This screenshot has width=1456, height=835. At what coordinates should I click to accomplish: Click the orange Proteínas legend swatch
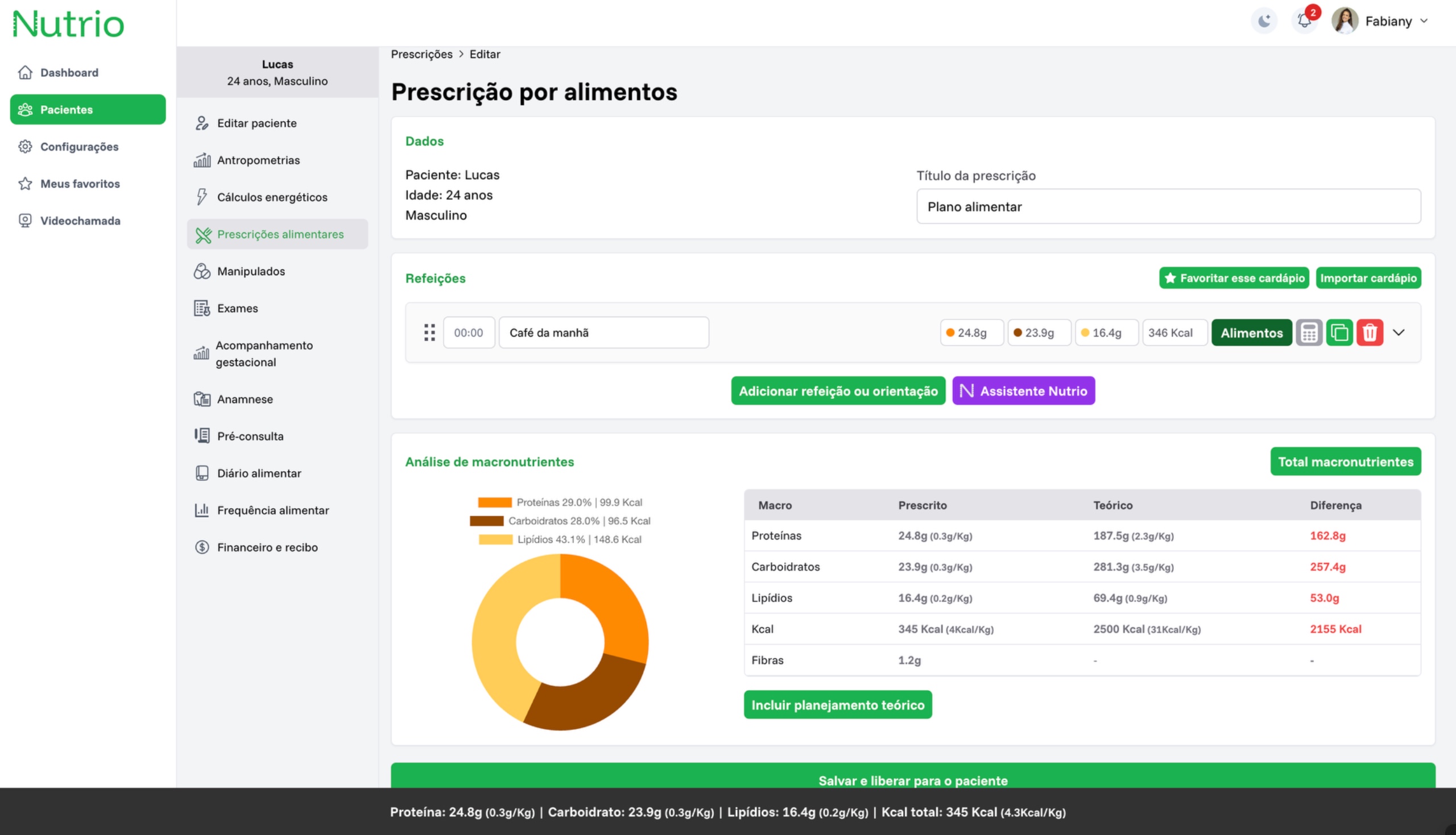click(x=494, y=502)
